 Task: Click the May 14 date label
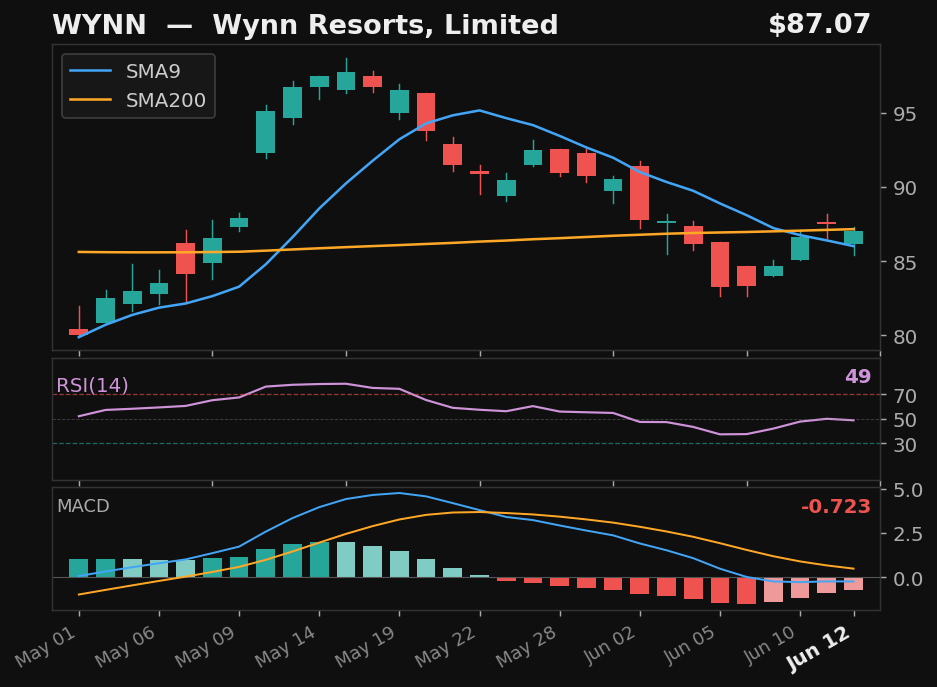click(x=286, y=647)
